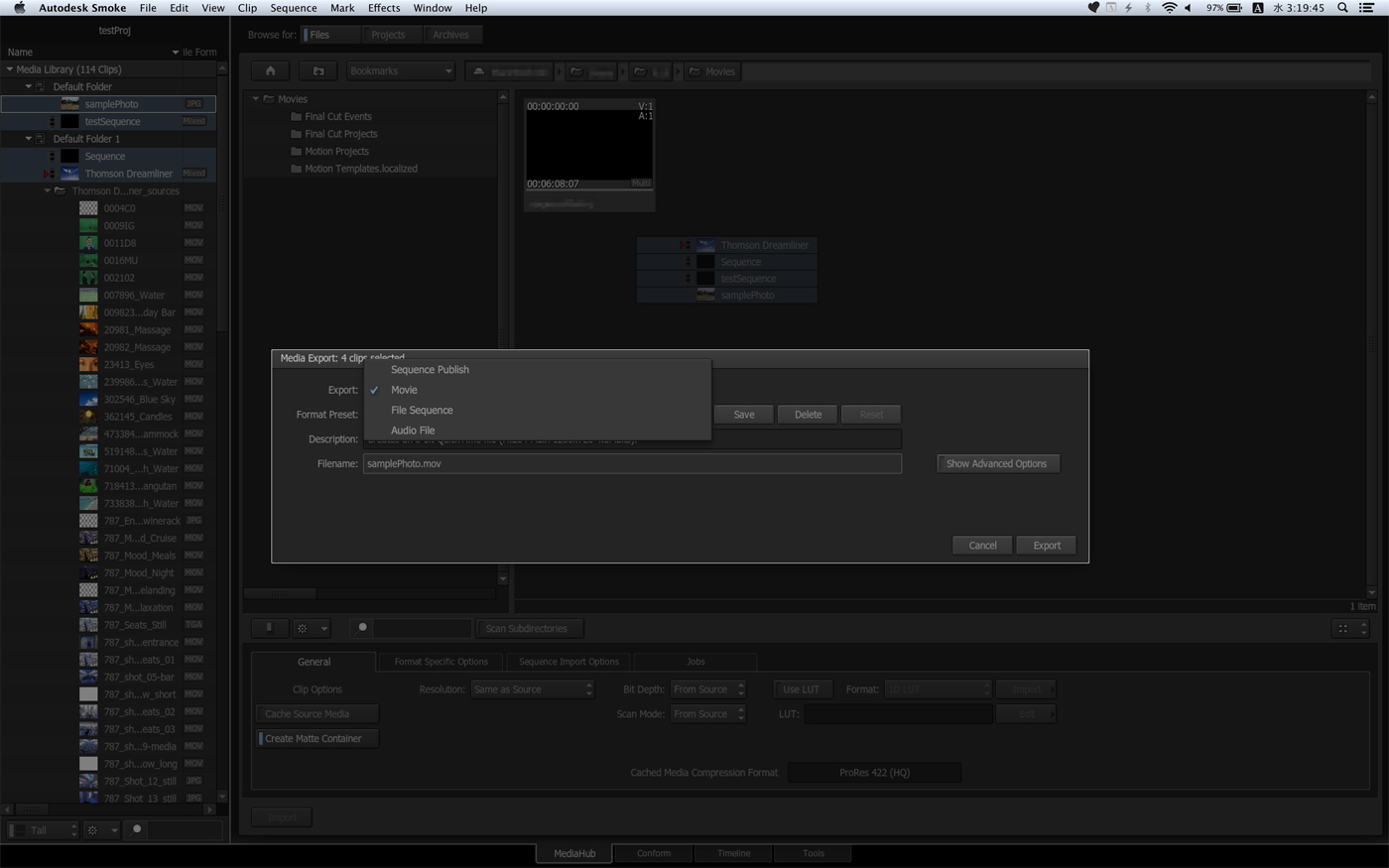Open the Bit Depth From Source dropdown
Image resolution: width=1389 pixels, height=868 pixels.
[707, 688]
